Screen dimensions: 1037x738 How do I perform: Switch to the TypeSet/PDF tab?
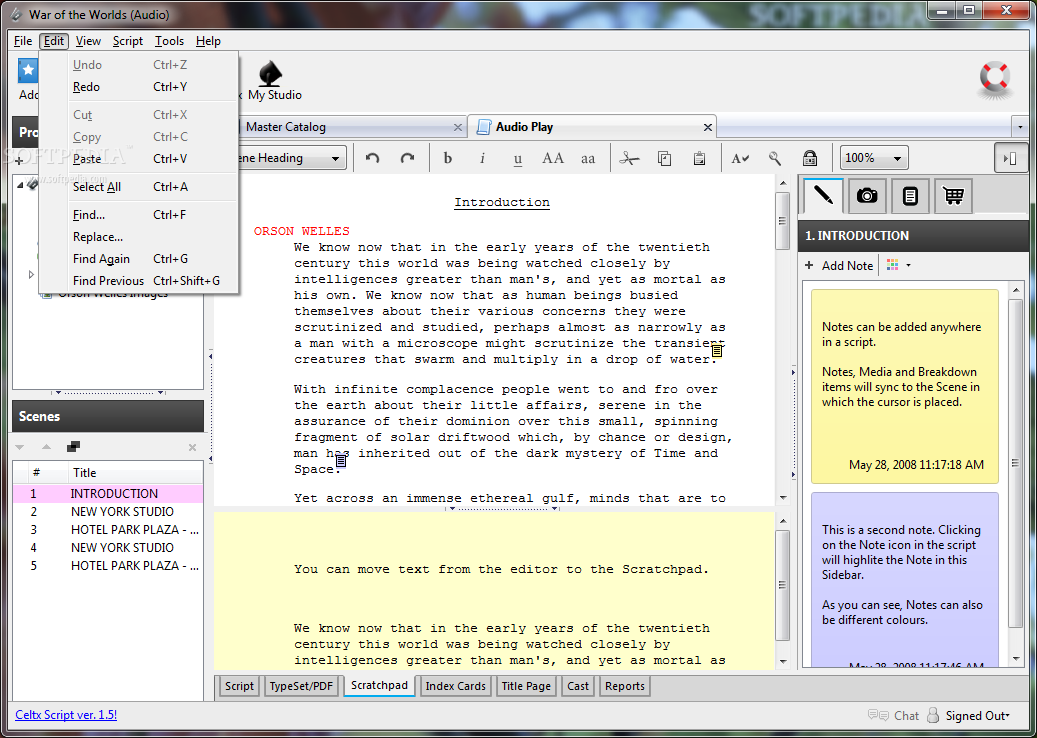coord(301,686)
